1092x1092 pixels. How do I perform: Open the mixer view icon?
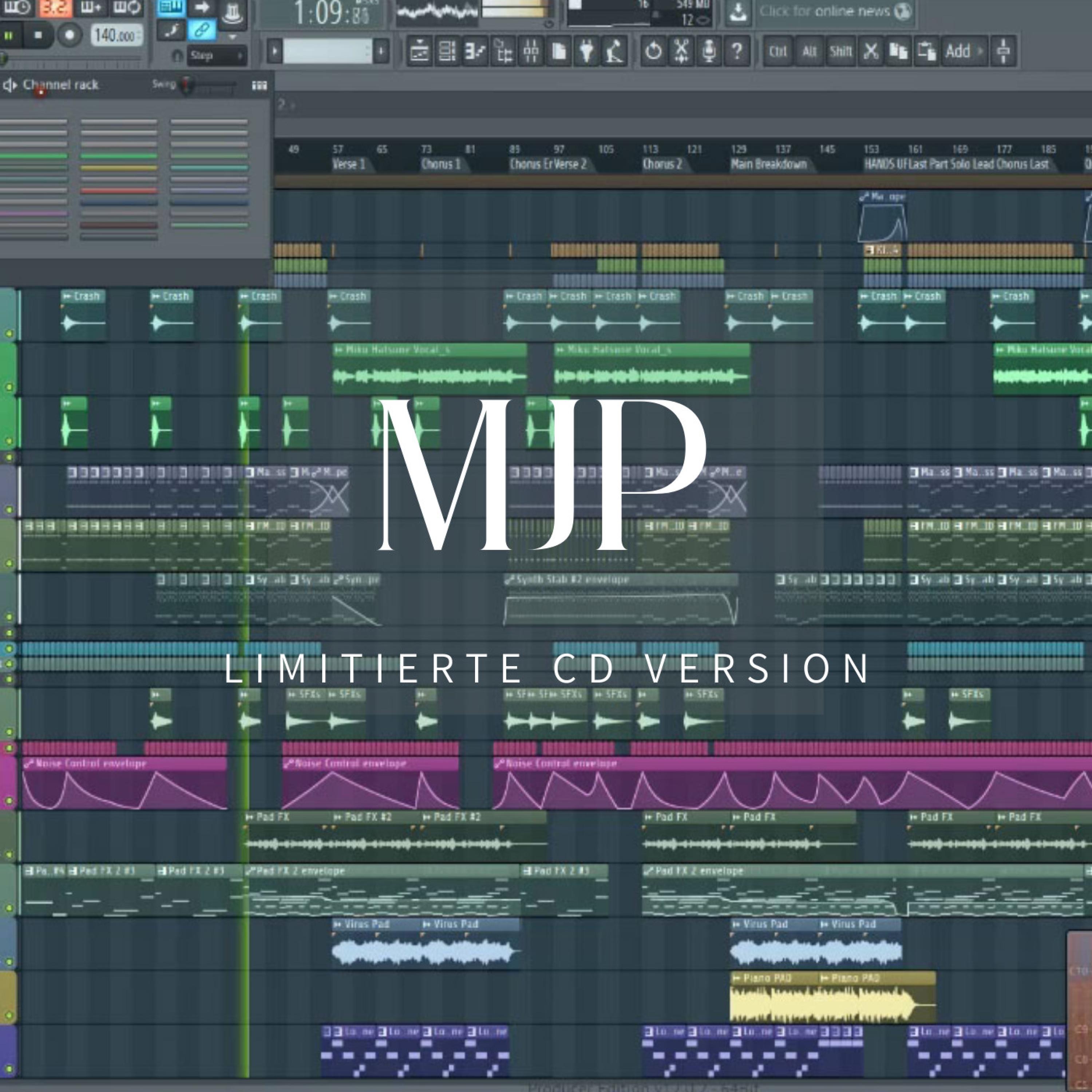pos(531,51)
